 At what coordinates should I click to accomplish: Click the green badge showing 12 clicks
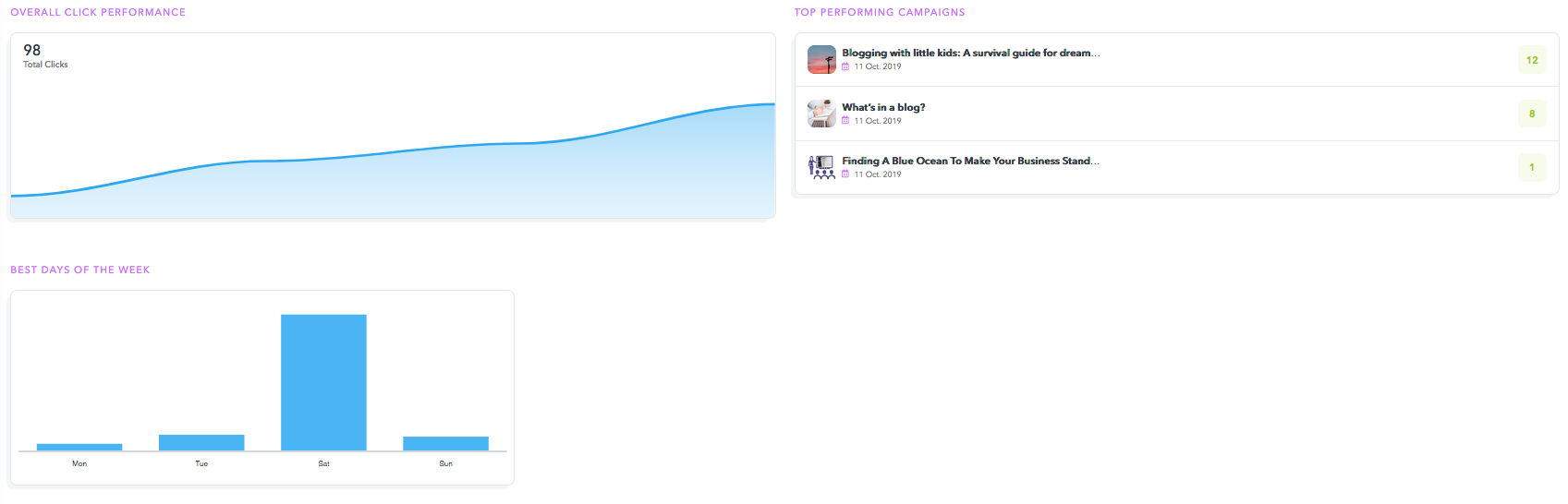[x=1532, y=60]
